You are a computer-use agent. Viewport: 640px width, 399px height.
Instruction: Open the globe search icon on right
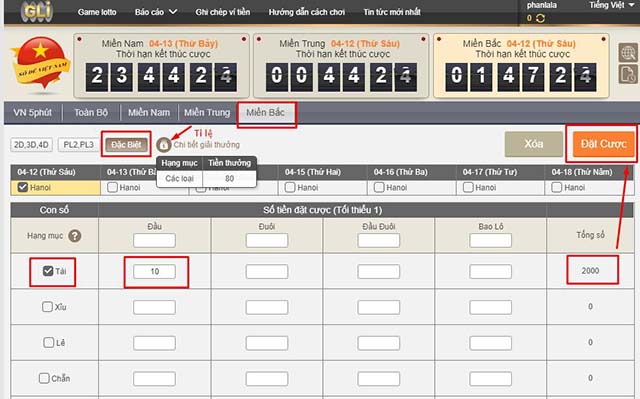coord(628,53)
